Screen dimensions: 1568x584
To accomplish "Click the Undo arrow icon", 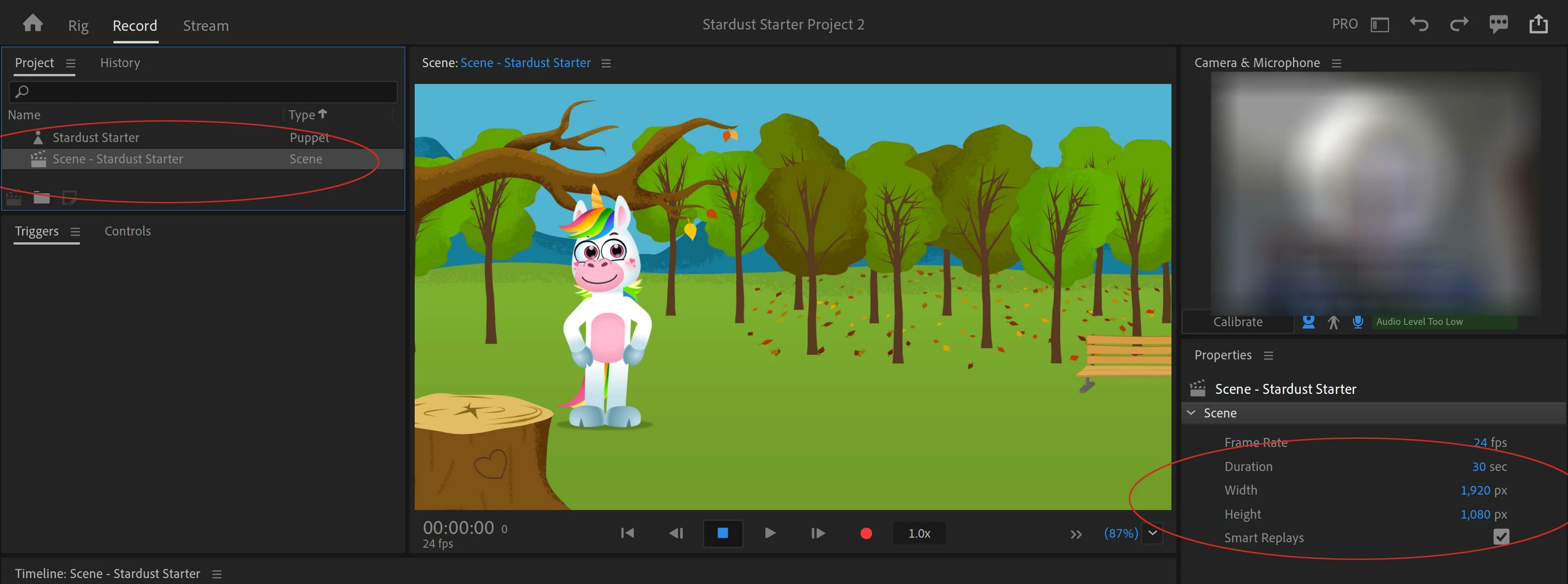I will click(1419, 25).
